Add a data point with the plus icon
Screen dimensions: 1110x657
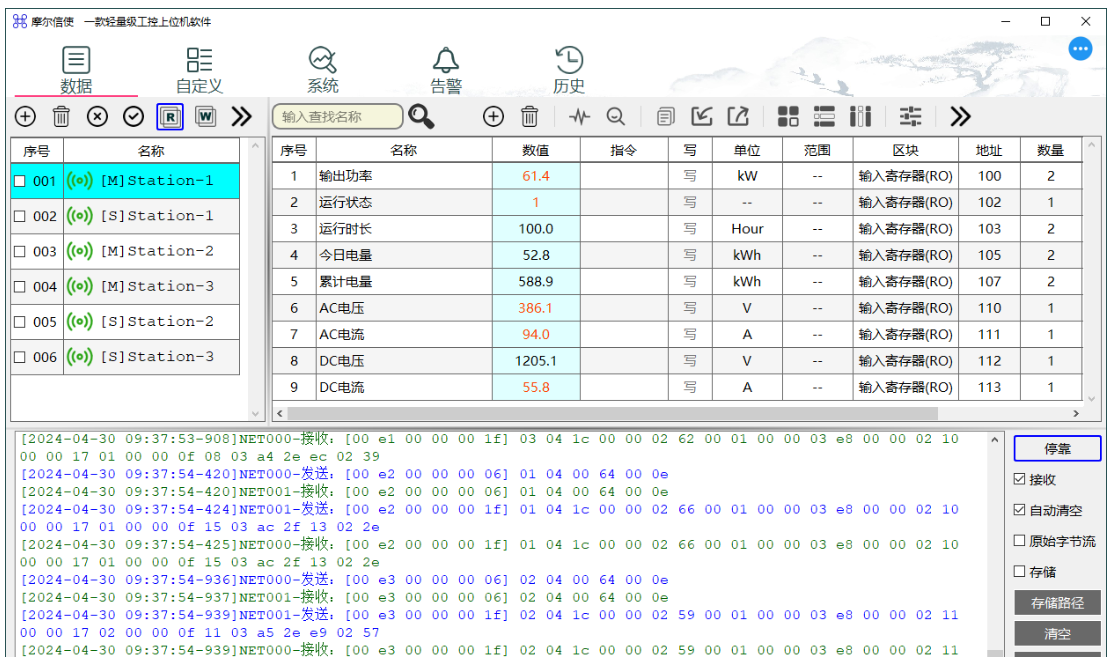[x=493, y=116]
